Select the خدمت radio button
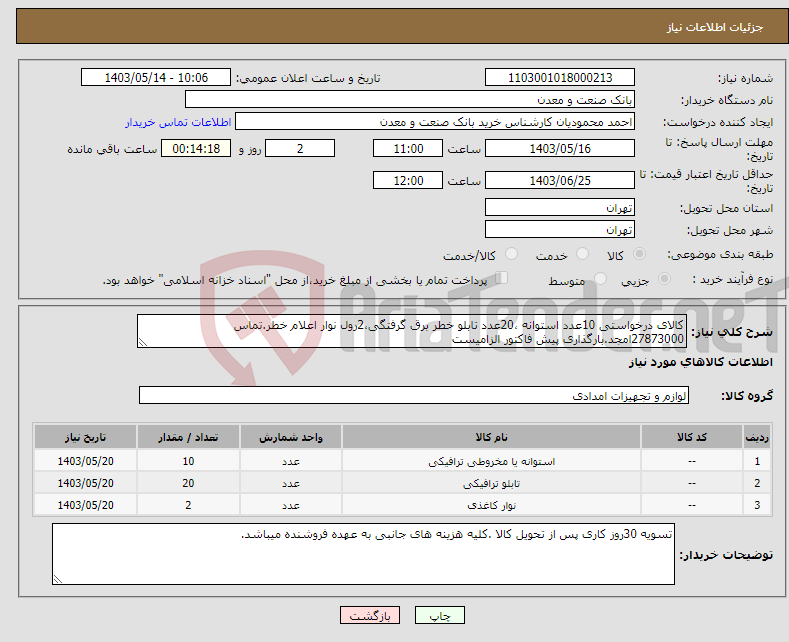 click(x=582, y=254)
